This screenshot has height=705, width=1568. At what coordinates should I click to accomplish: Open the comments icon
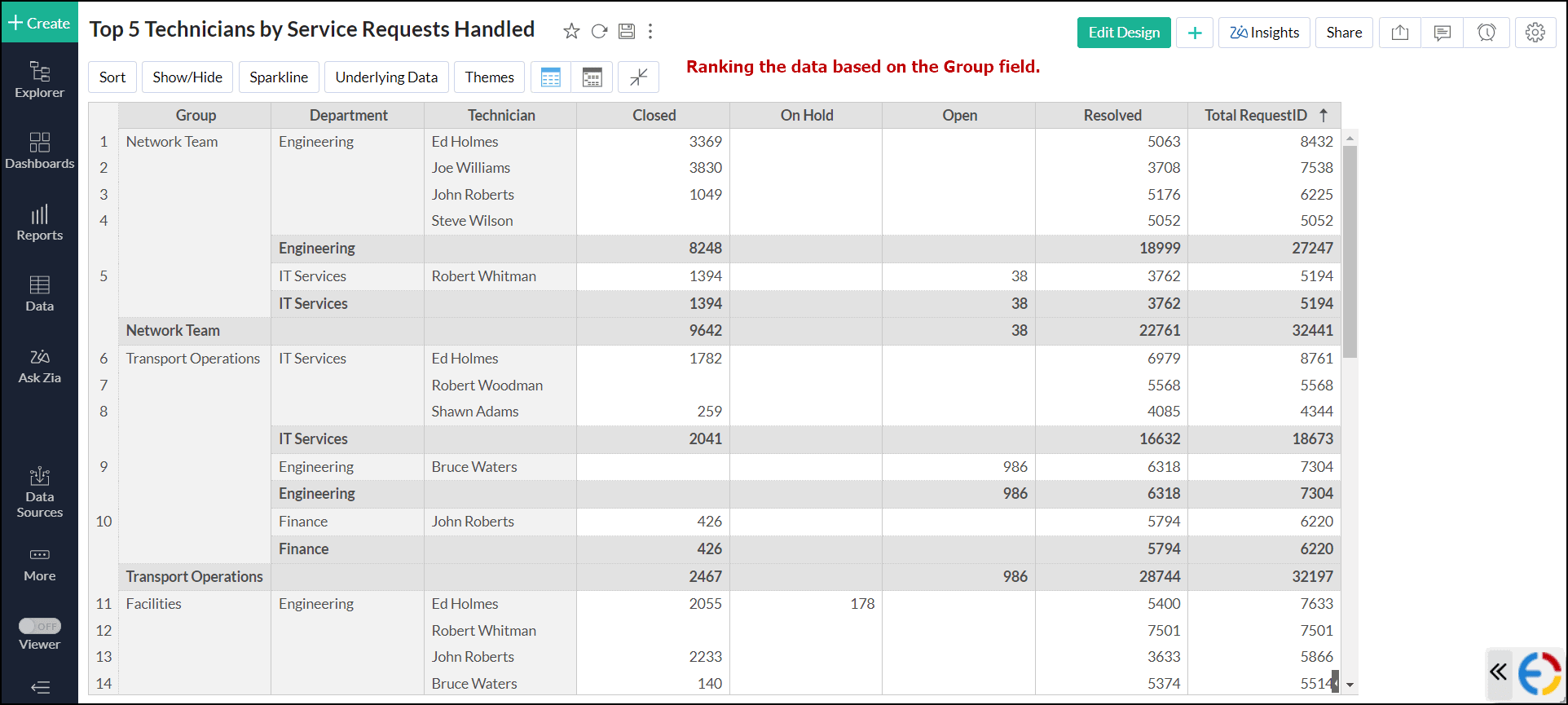pos(1442,33)
